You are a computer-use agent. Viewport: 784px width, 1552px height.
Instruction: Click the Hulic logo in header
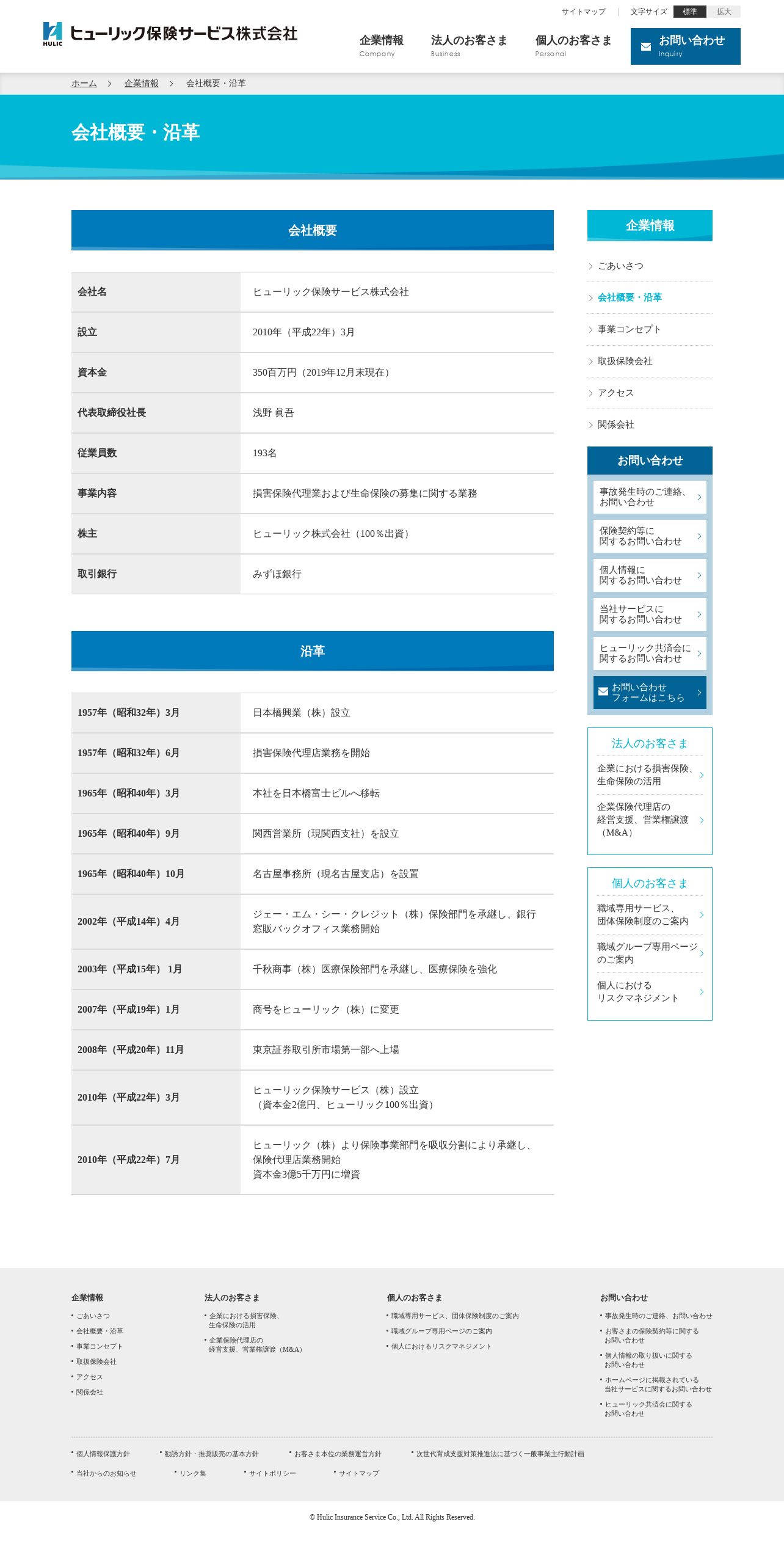(170, 34)
